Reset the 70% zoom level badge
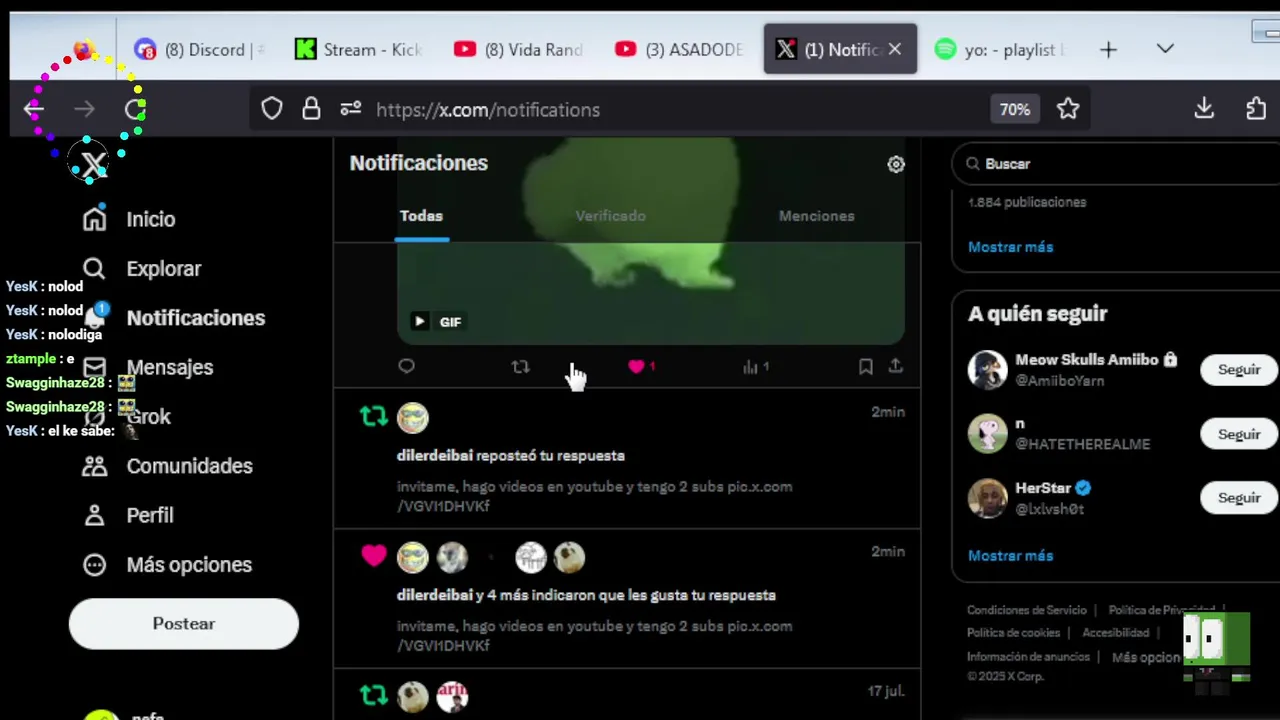 (1014, 109)
